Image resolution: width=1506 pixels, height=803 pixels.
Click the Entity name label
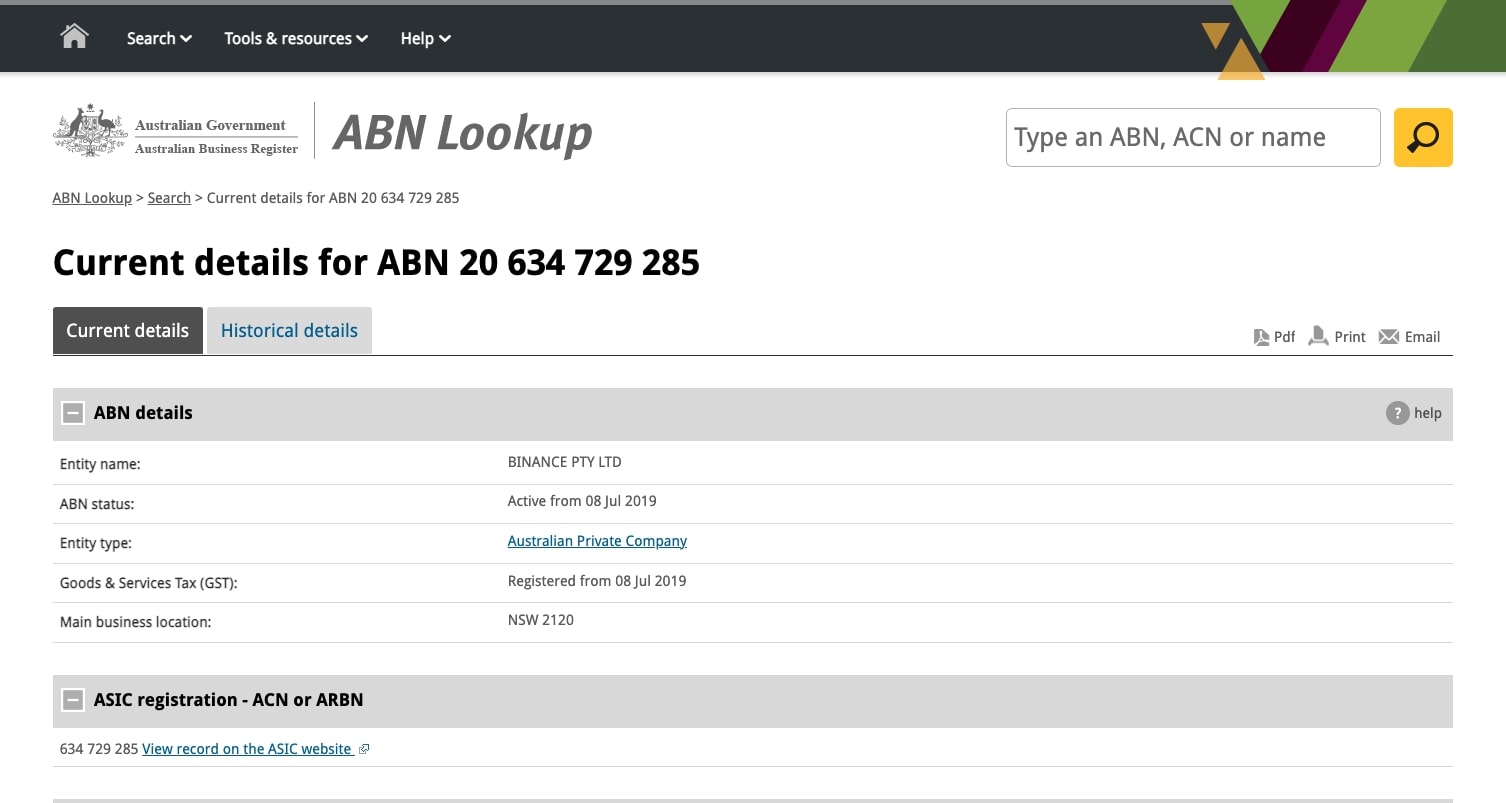coord(100,464)
